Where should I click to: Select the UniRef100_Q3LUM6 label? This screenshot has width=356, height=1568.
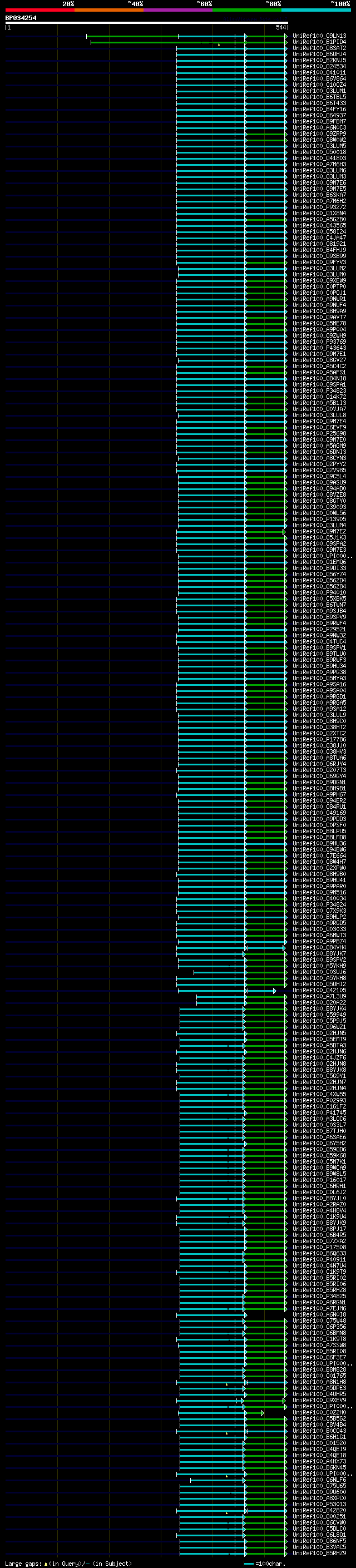319,170
